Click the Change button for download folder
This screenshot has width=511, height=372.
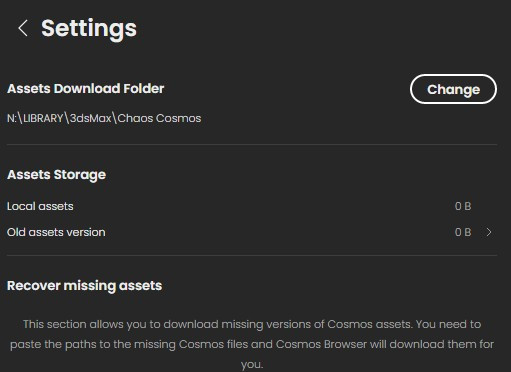pos(453,89)
